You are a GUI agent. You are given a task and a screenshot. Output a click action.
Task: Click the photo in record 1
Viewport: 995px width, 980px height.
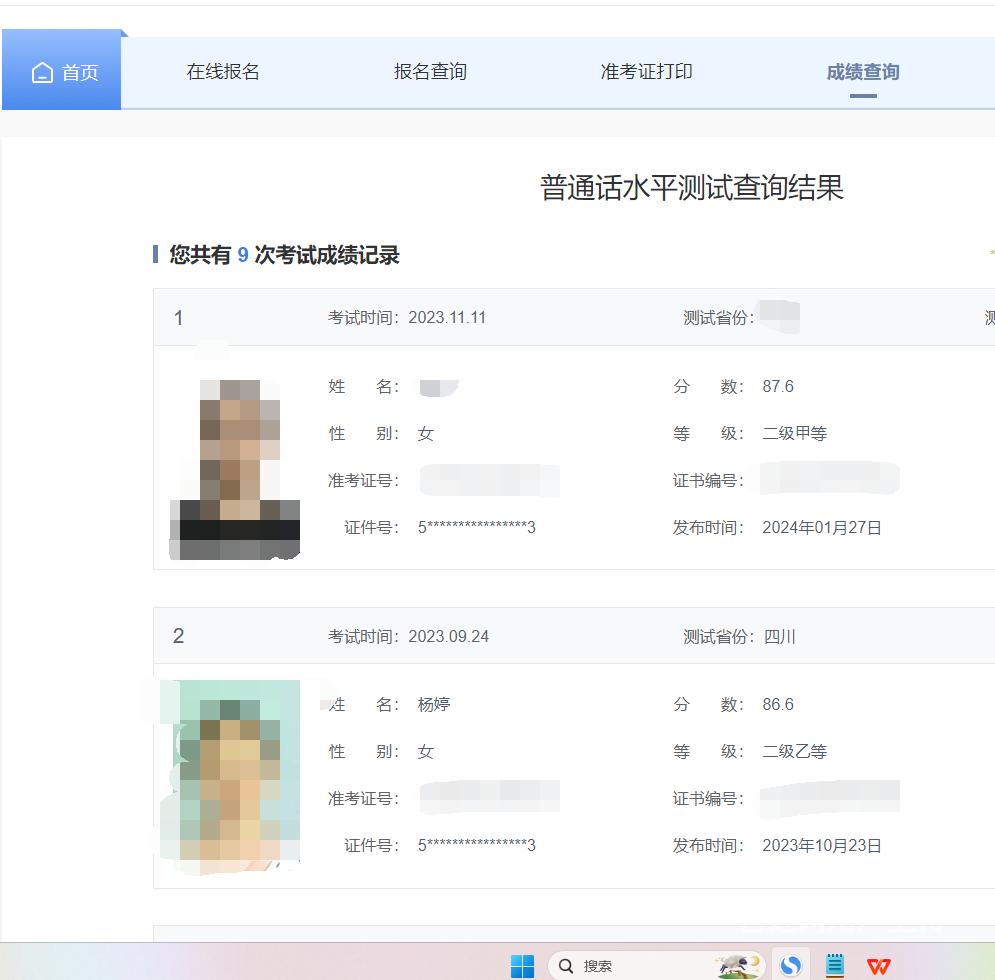click(x=235, y=469)
